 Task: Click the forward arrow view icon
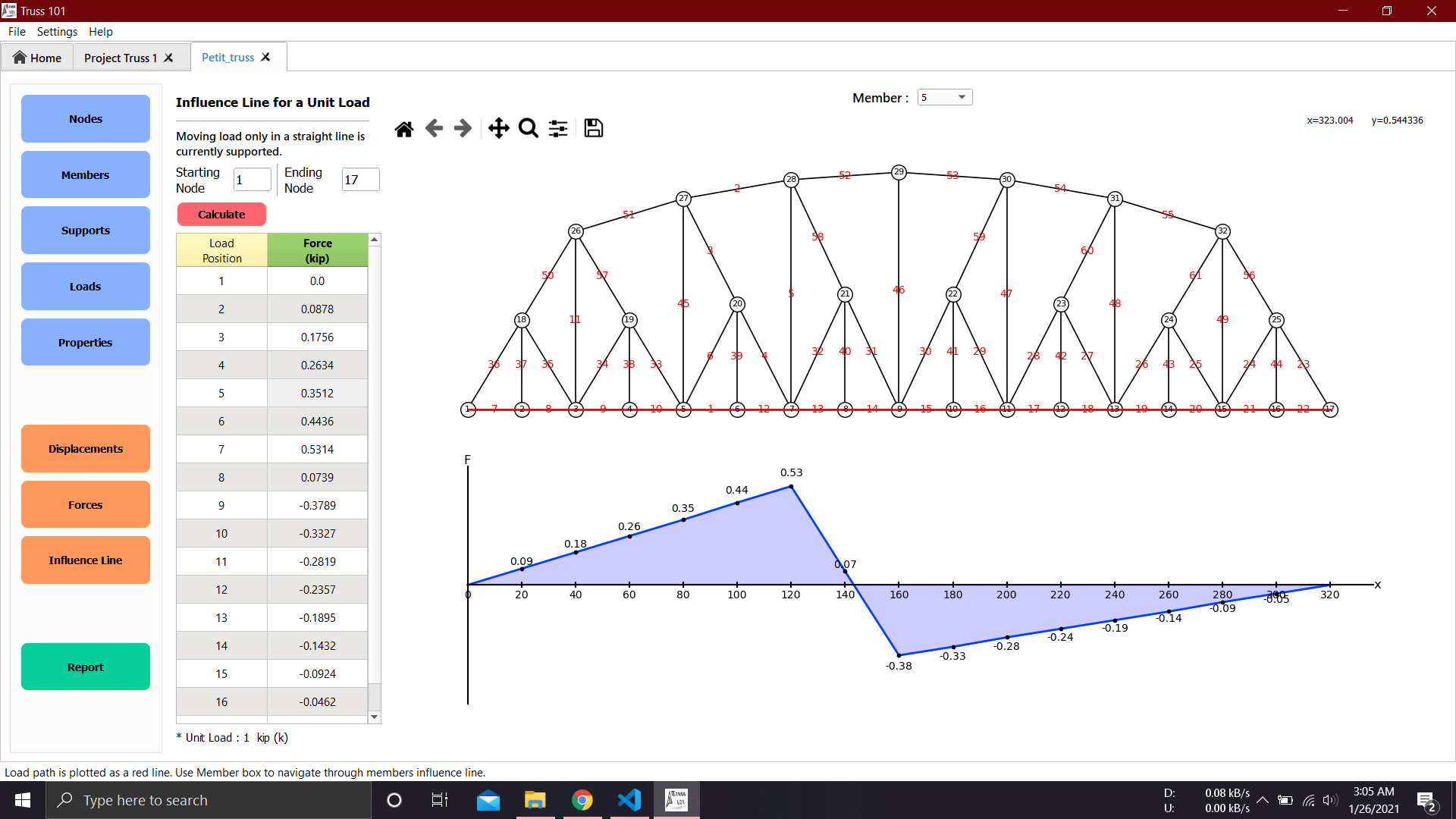(x=463, y=129)
